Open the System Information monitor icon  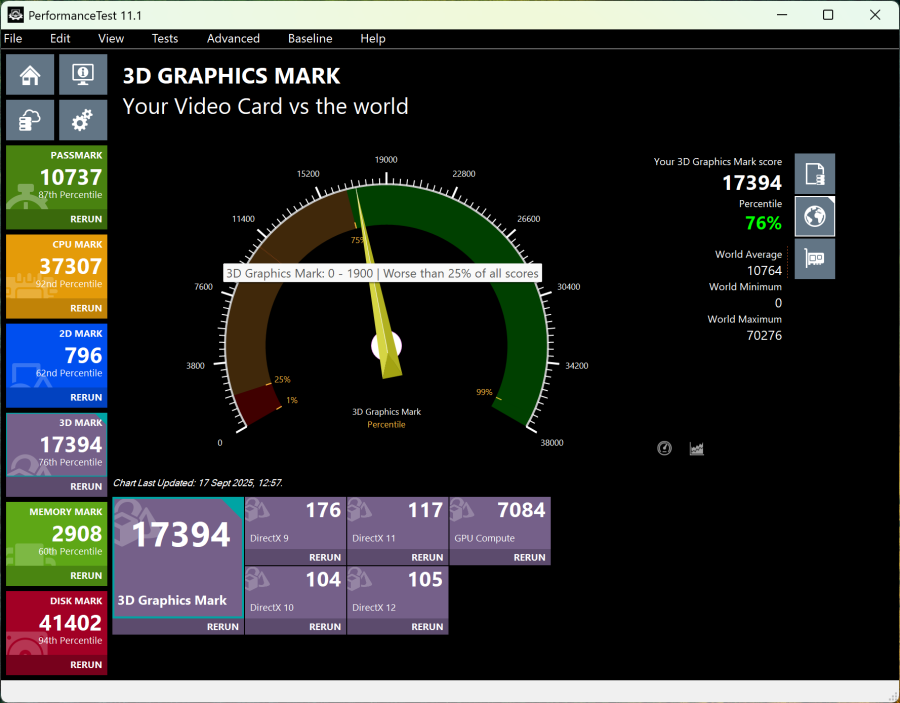83,75
